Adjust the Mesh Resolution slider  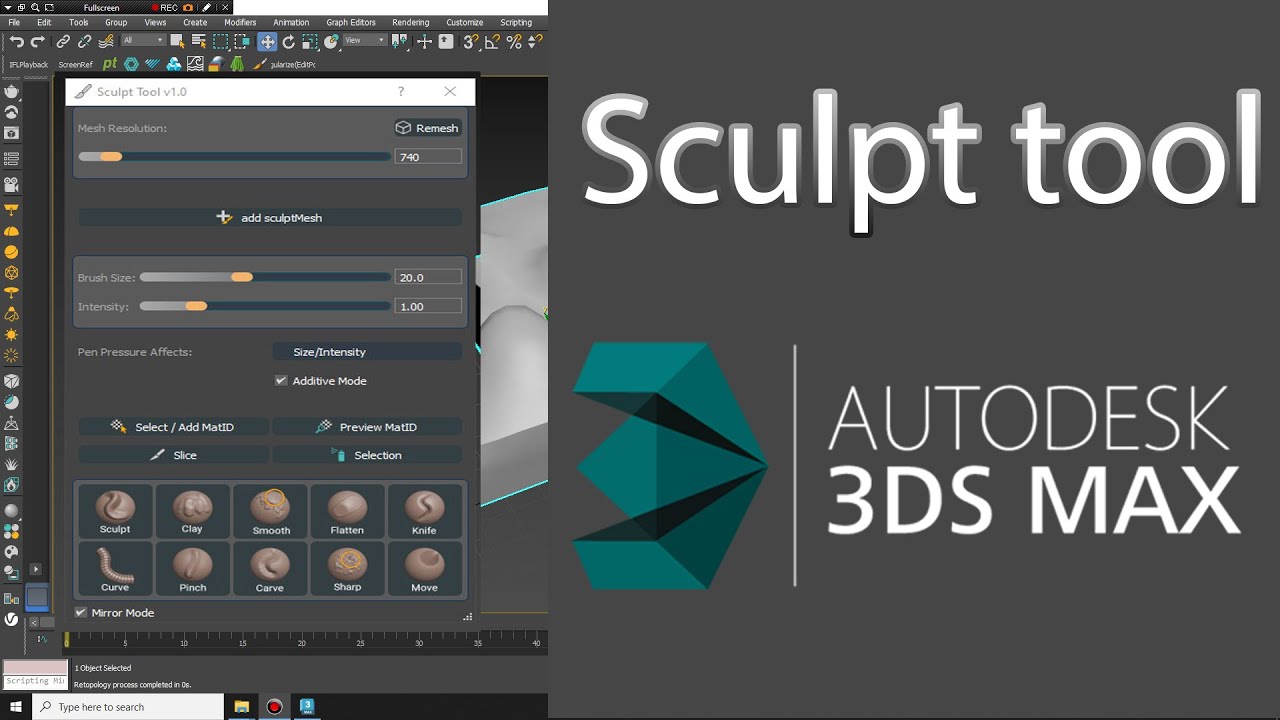234,157
